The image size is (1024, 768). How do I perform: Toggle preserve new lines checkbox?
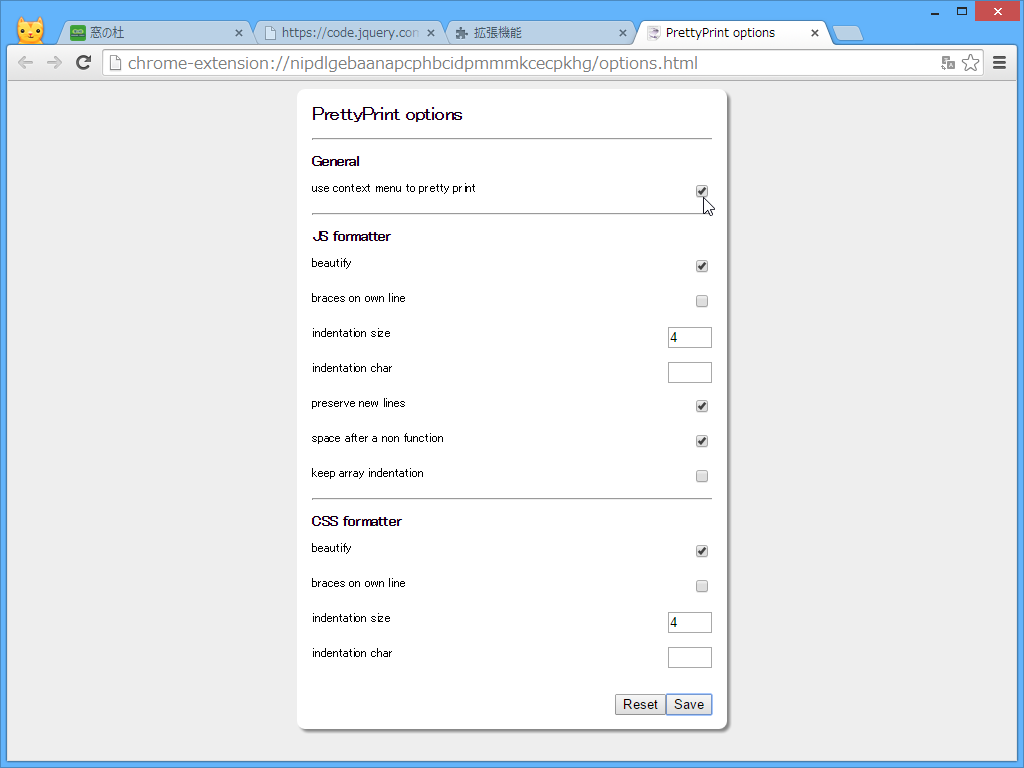(702, 406)
